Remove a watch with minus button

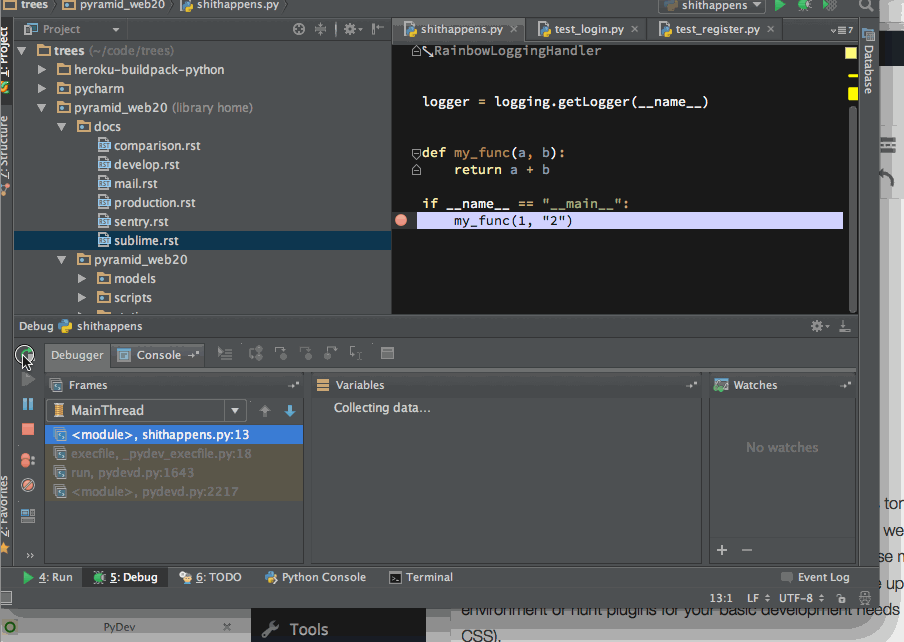(747, 550)
